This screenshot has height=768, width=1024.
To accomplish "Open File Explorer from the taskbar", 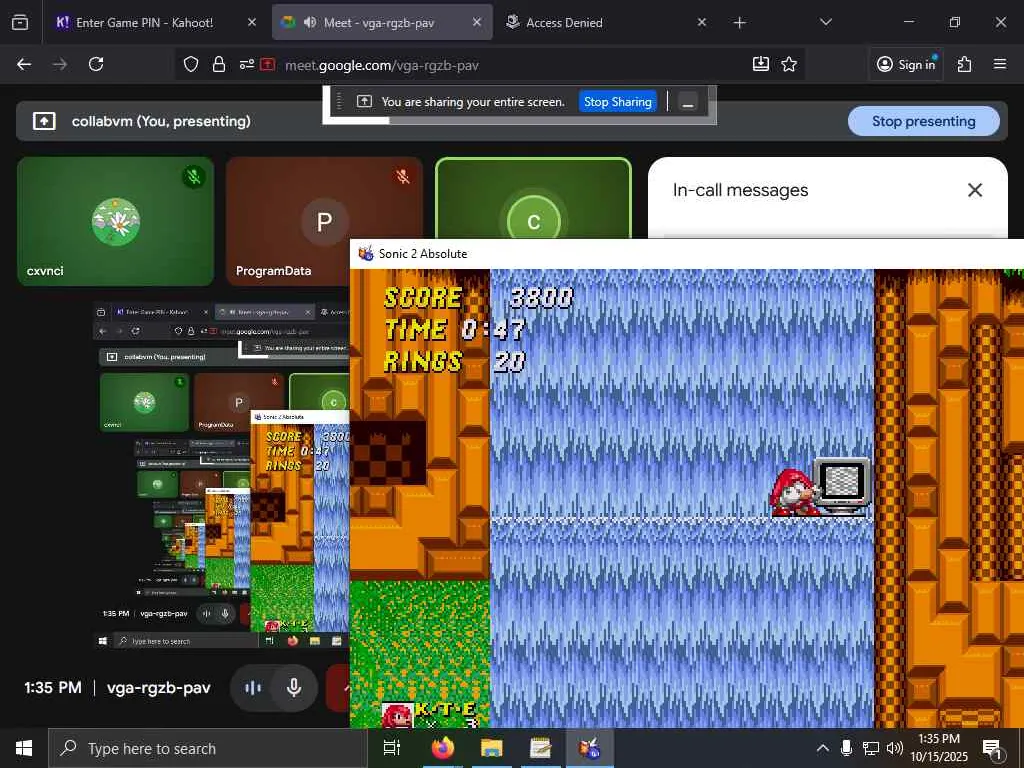I will pyautogui.click(x=492, y=748).
